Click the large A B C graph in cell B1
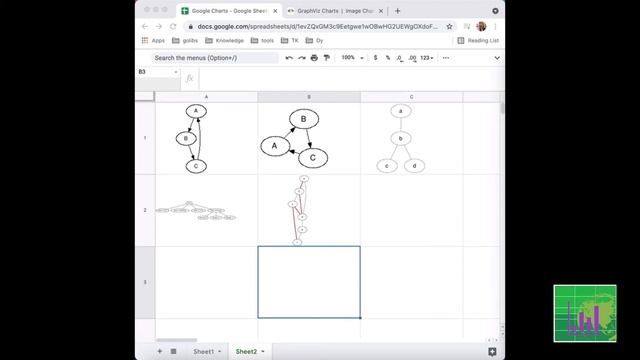 (294, 138)
